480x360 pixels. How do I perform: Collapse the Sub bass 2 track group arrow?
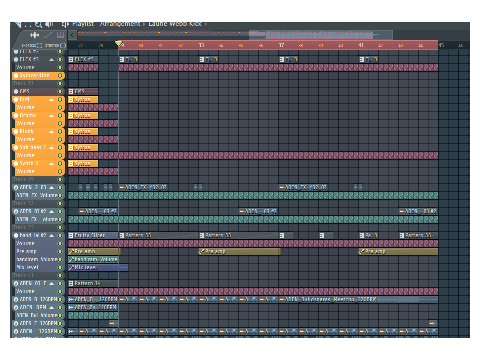tap(51, 147)
